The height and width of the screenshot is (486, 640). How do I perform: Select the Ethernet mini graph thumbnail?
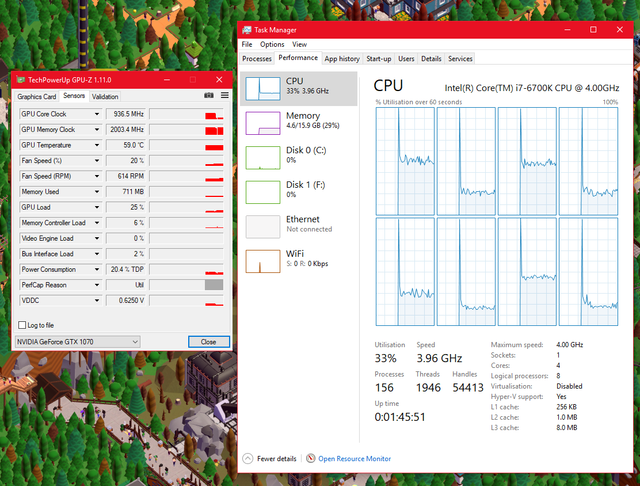pyautogui.click(x=263, y=226)
